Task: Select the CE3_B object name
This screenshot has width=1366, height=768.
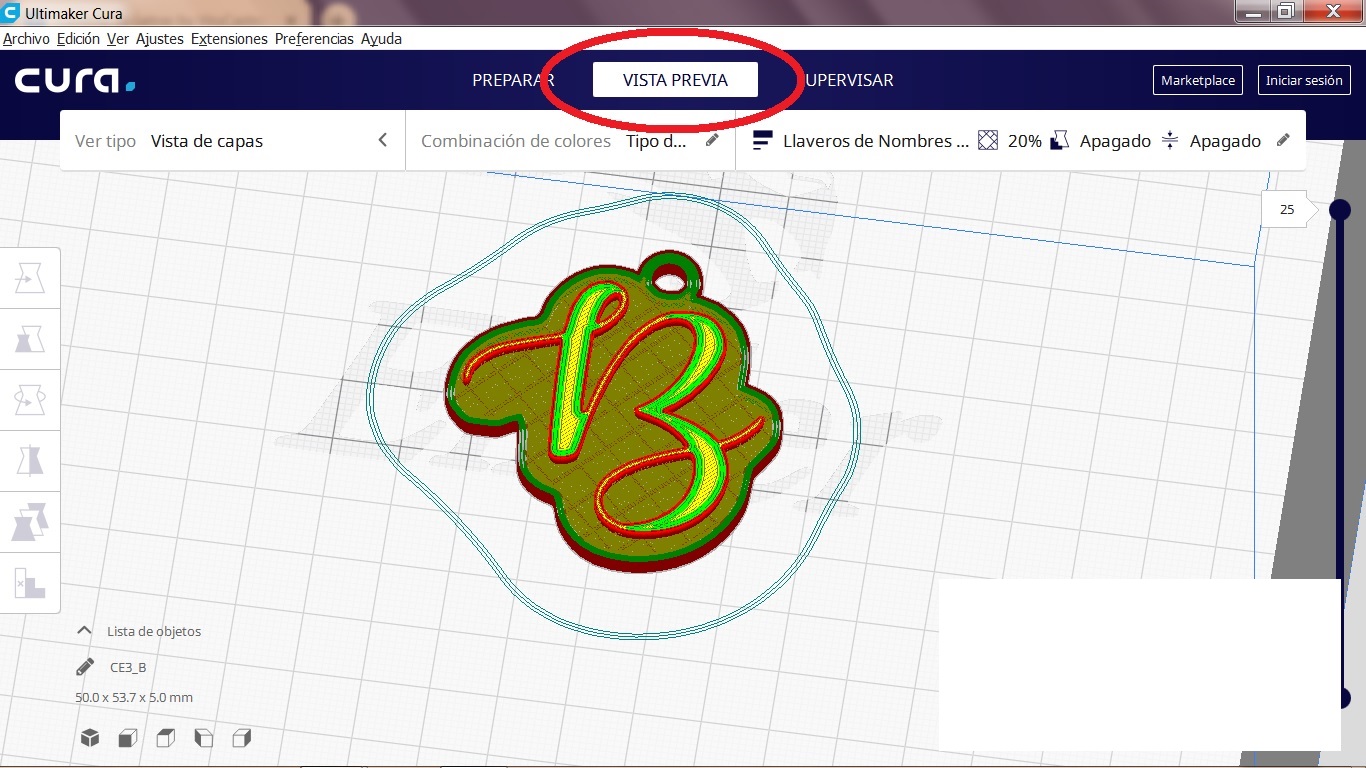Action: click(128, 667)
